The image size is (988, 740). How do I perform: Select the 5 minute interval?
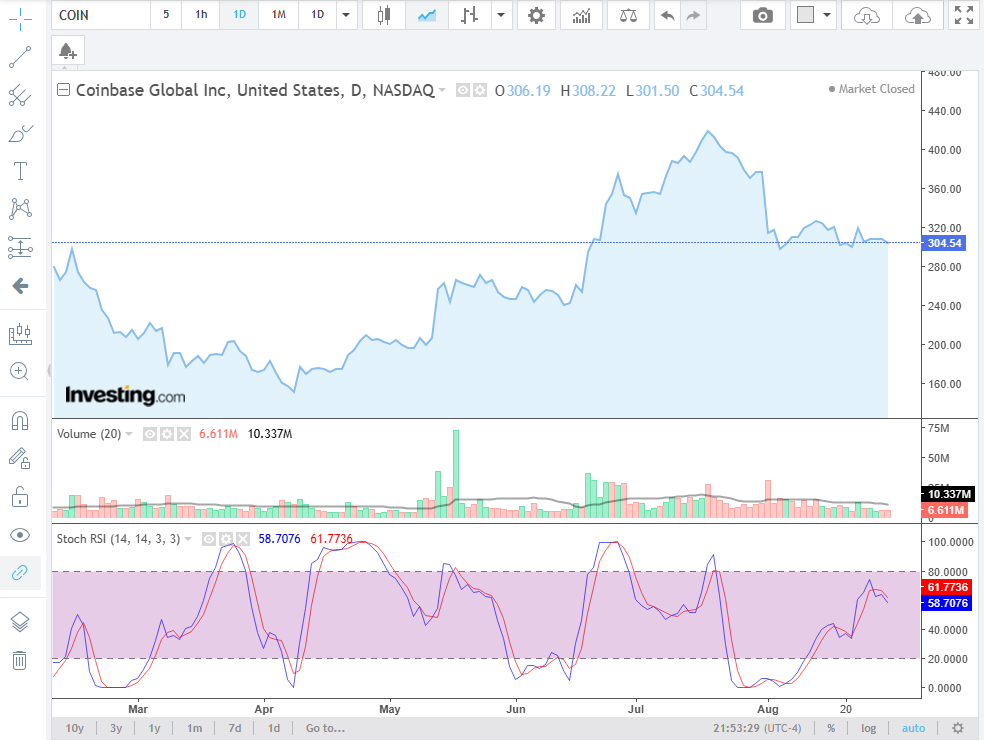click(166, 14)
